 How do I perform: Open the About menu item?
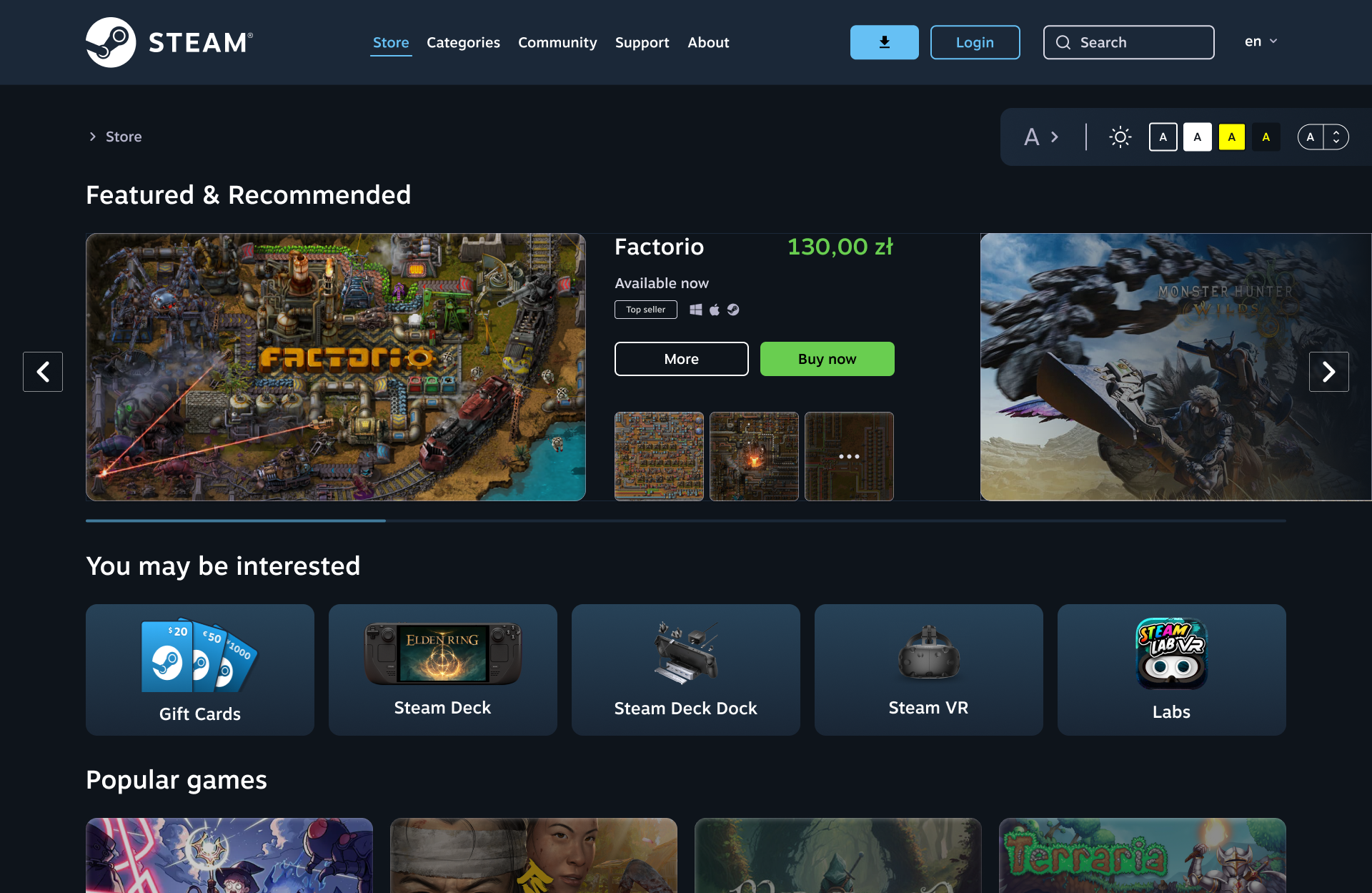tap(708, 42)
